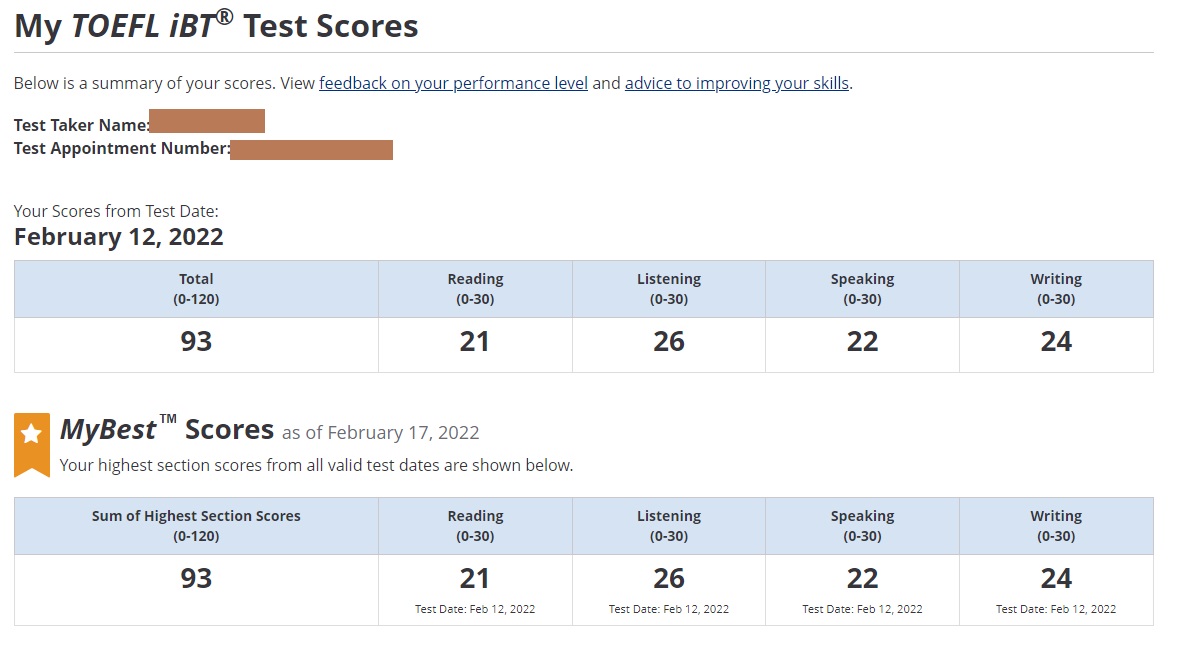Click the Reading score 21 under test date scores
The height and width of the screenshot is (647, 1198).
[475, 342]
